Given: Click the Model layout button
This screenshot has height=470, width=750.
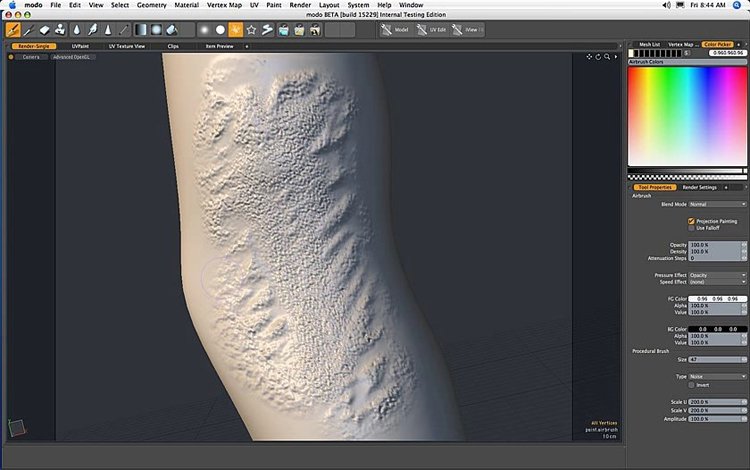Looking at the screenshot, I should (396, 30).
